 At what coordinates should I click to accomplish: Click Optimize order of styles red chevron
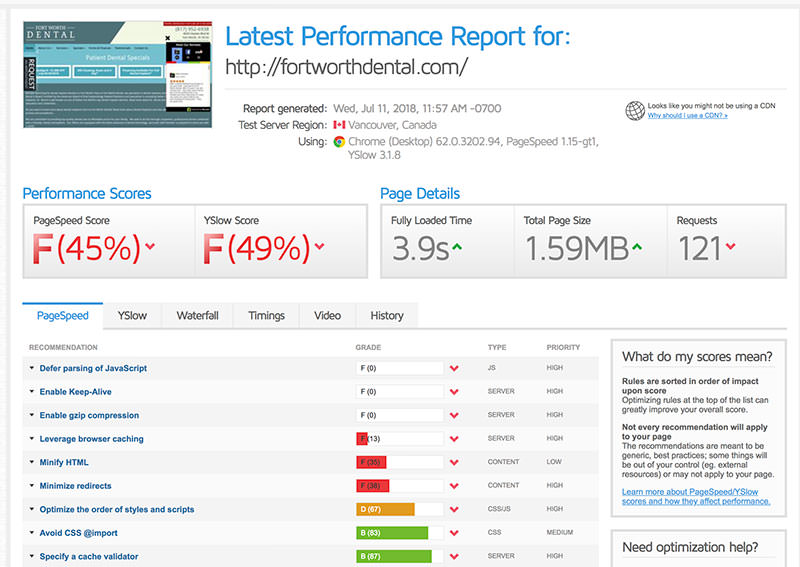click(454, 509)
